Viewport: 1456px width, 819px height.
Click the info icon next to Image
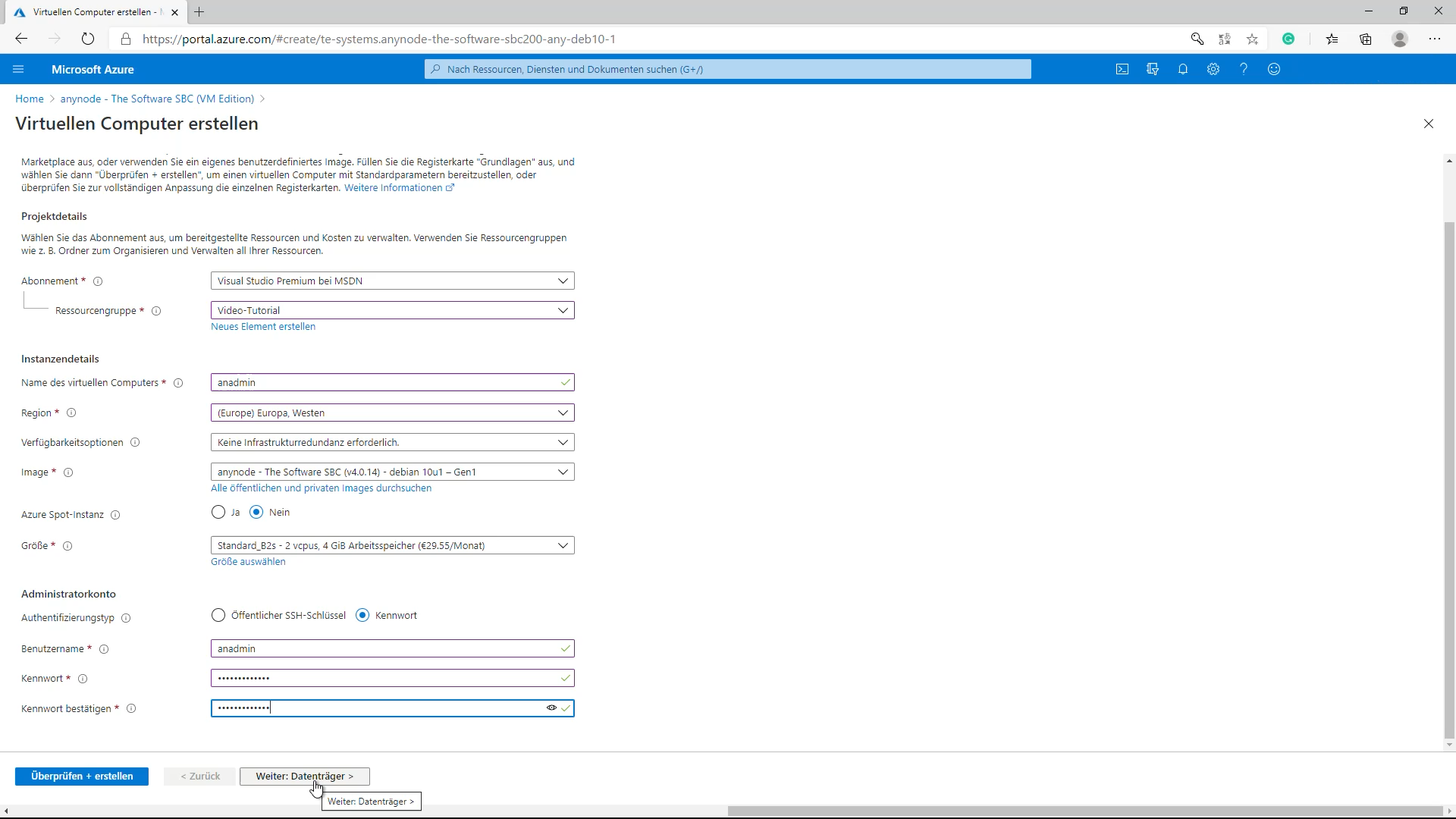coord(68,472)
